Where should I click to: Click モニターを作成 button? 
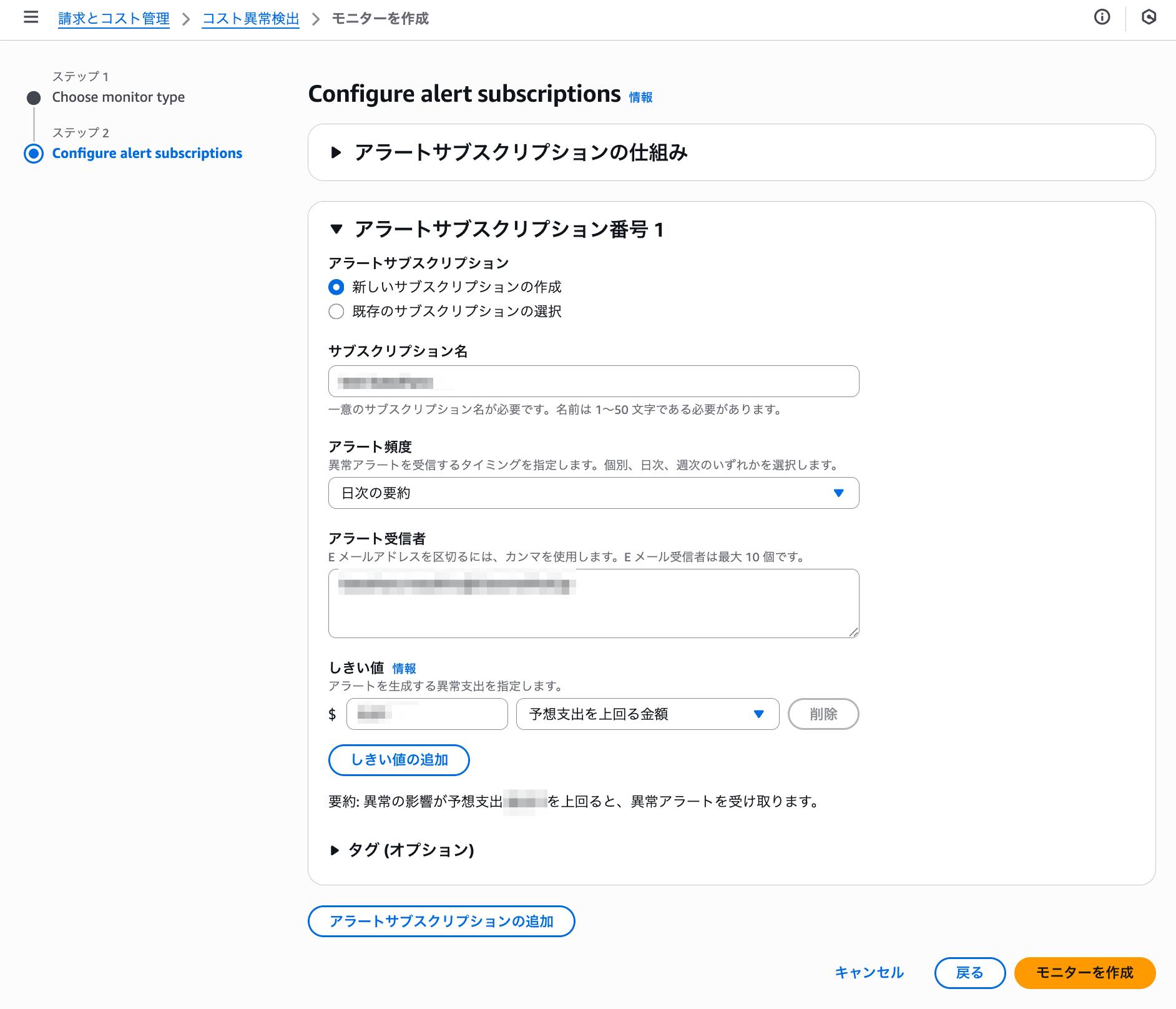pos(1084,973)
